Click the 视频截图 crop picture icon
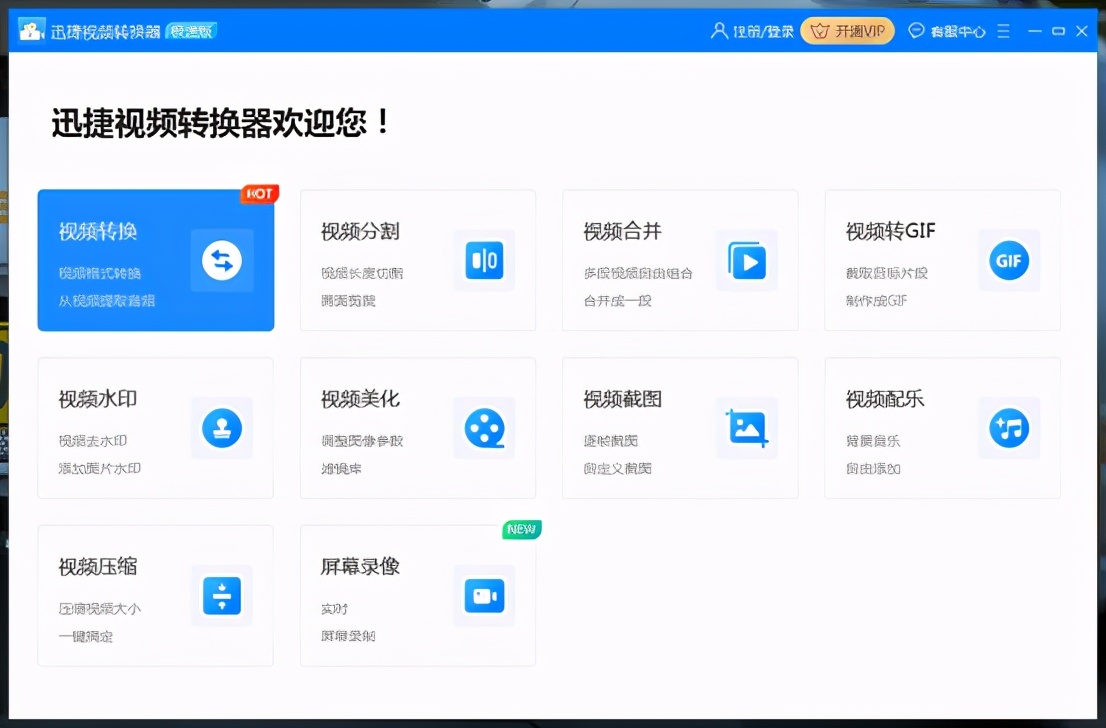Screen dimensions: 1106x728 pos(747,428)
